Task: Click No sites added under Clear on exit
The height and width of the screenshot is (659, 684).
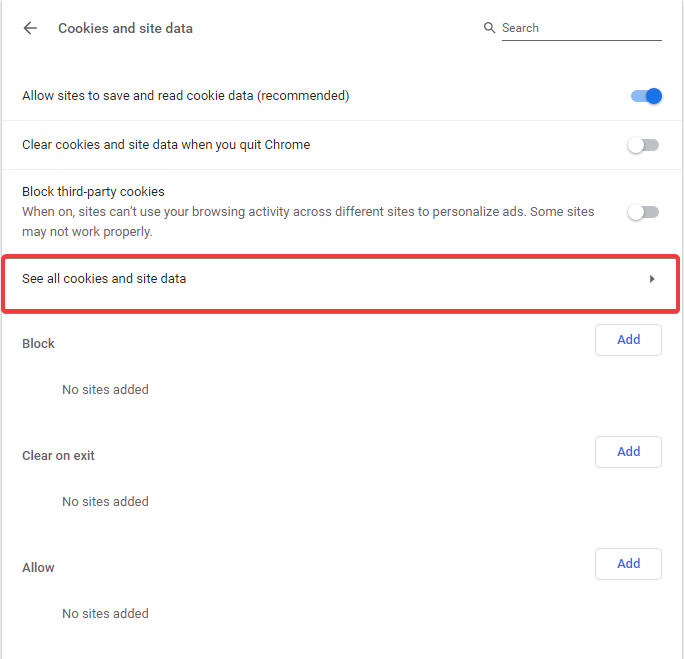Action: click(x=105, y=501)
